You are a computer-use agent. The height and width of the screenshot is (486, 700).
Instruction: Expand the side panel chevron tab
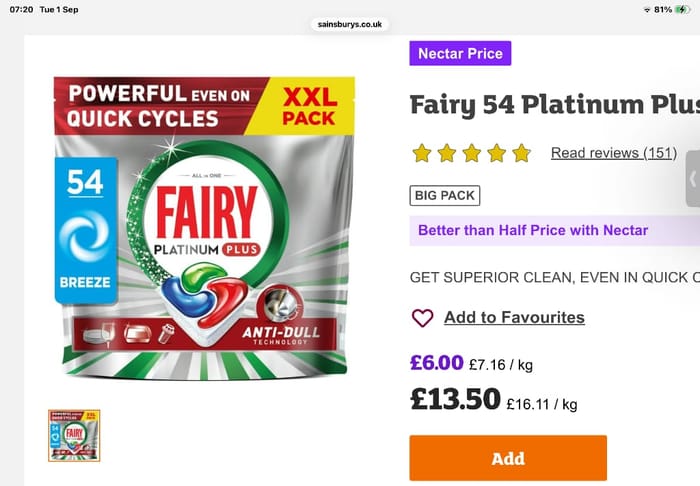coord(693,179)
